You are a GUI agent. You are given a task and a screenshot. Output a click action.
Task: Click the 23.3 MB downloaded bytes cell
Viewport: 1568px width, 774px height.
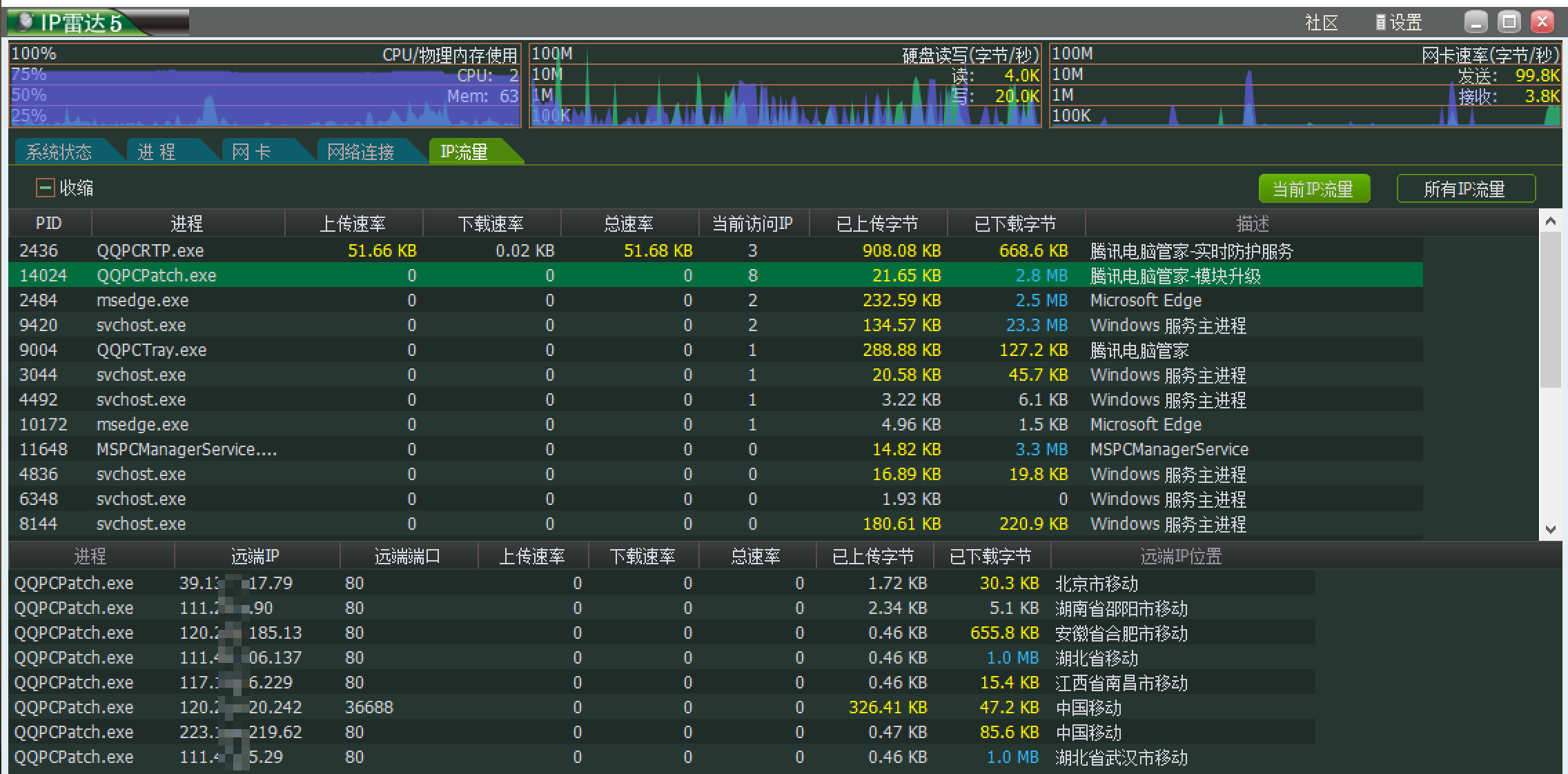pyautogui.click(x=1037, y=325)
